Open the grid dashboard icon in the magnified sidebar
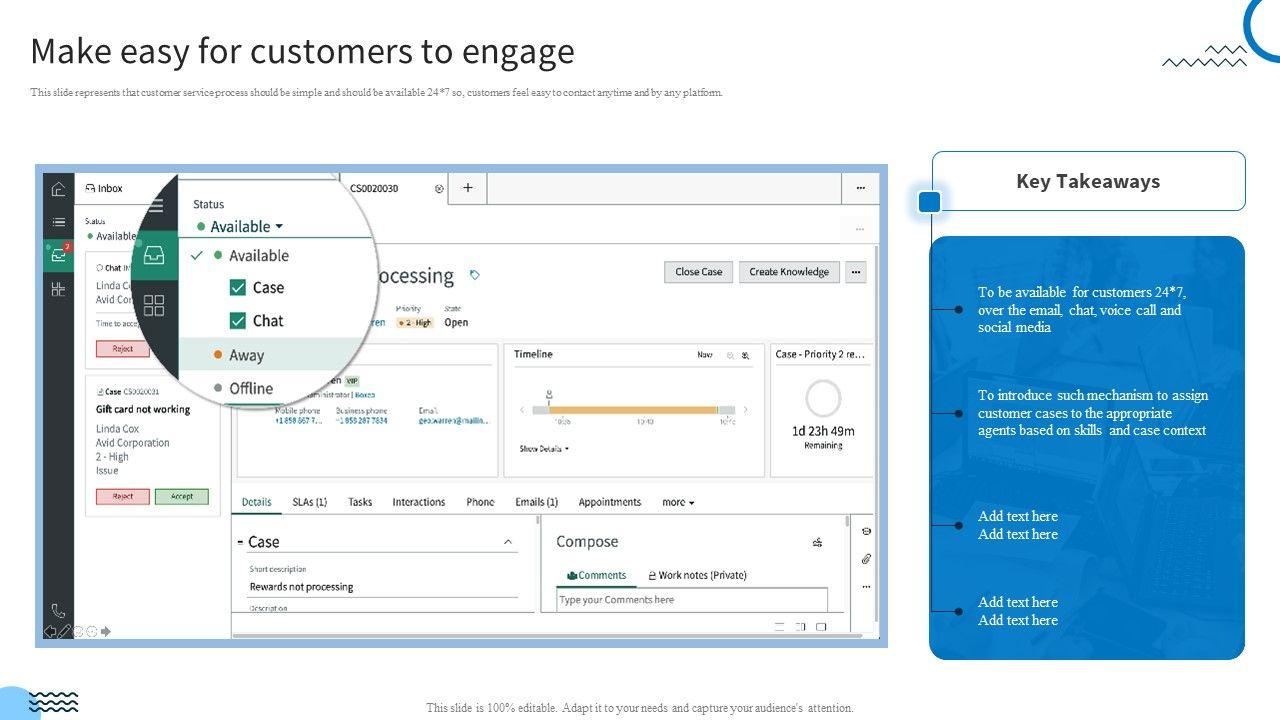 [154, 305]
